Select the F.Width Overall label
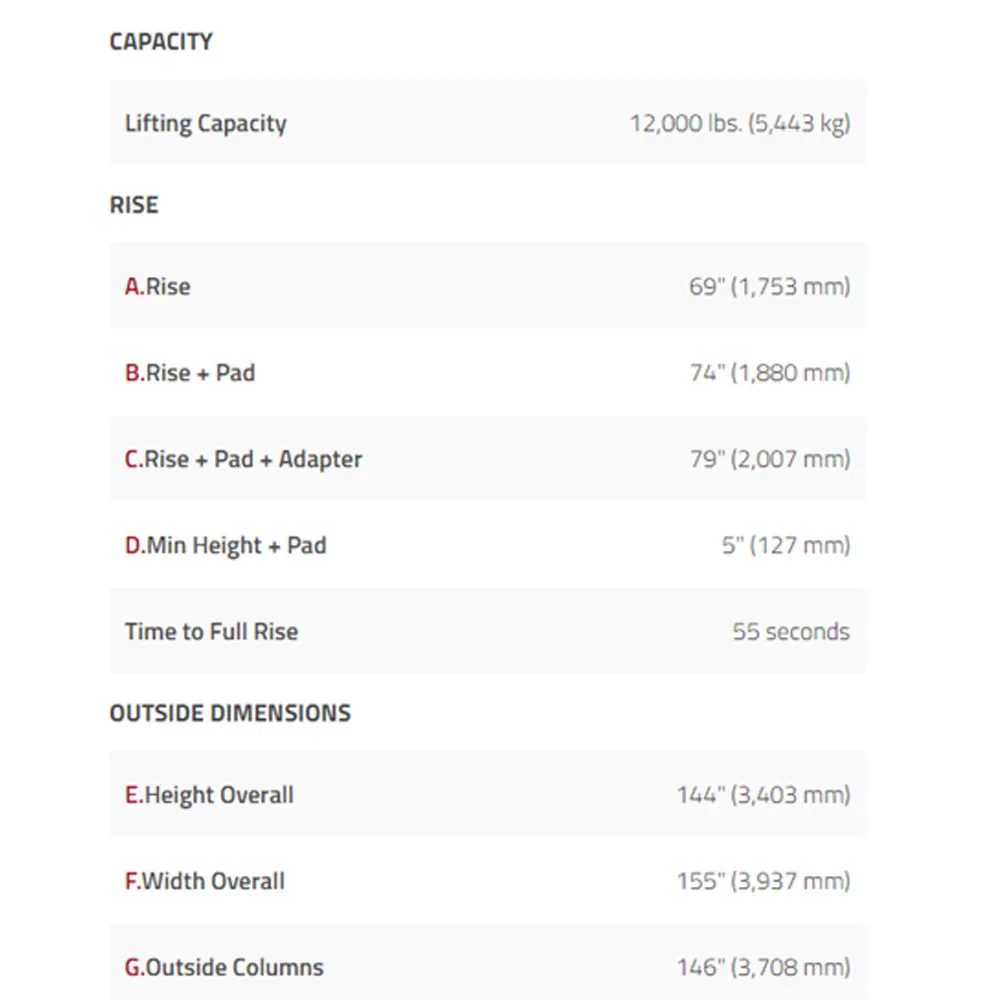This screenshot has height=1000, width=1000. click(205, 881)
